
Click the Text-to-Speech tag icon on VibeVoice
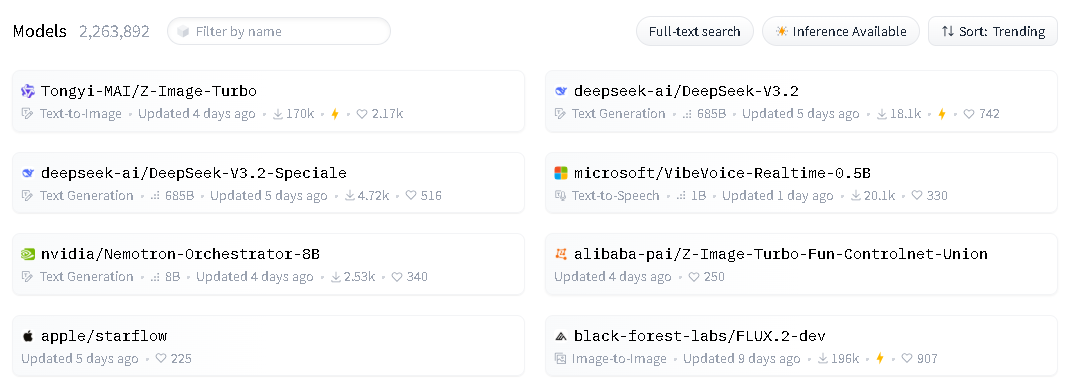(x=560, y=196)
